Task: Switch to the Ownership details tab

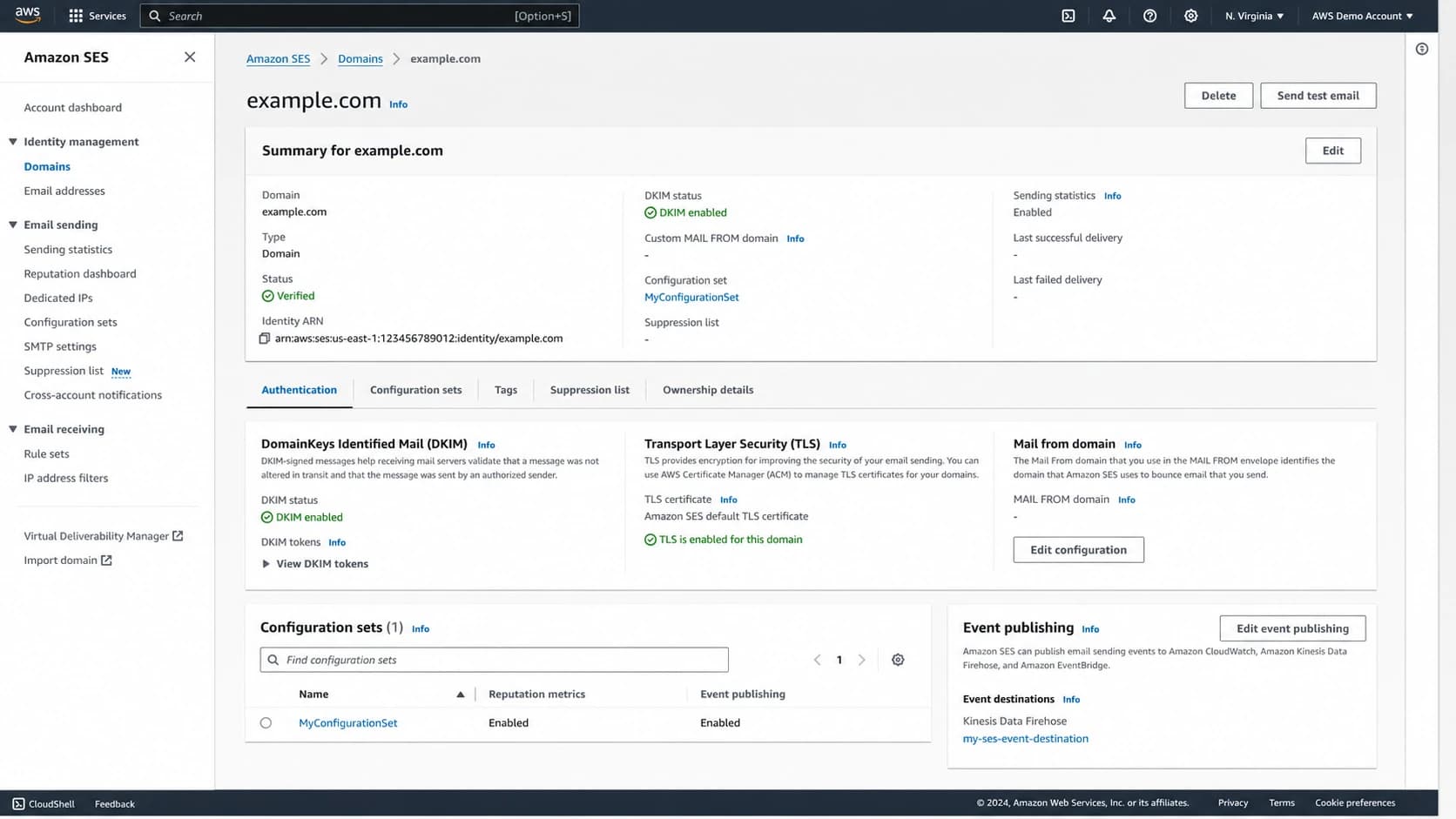Action: coord(708,390)
